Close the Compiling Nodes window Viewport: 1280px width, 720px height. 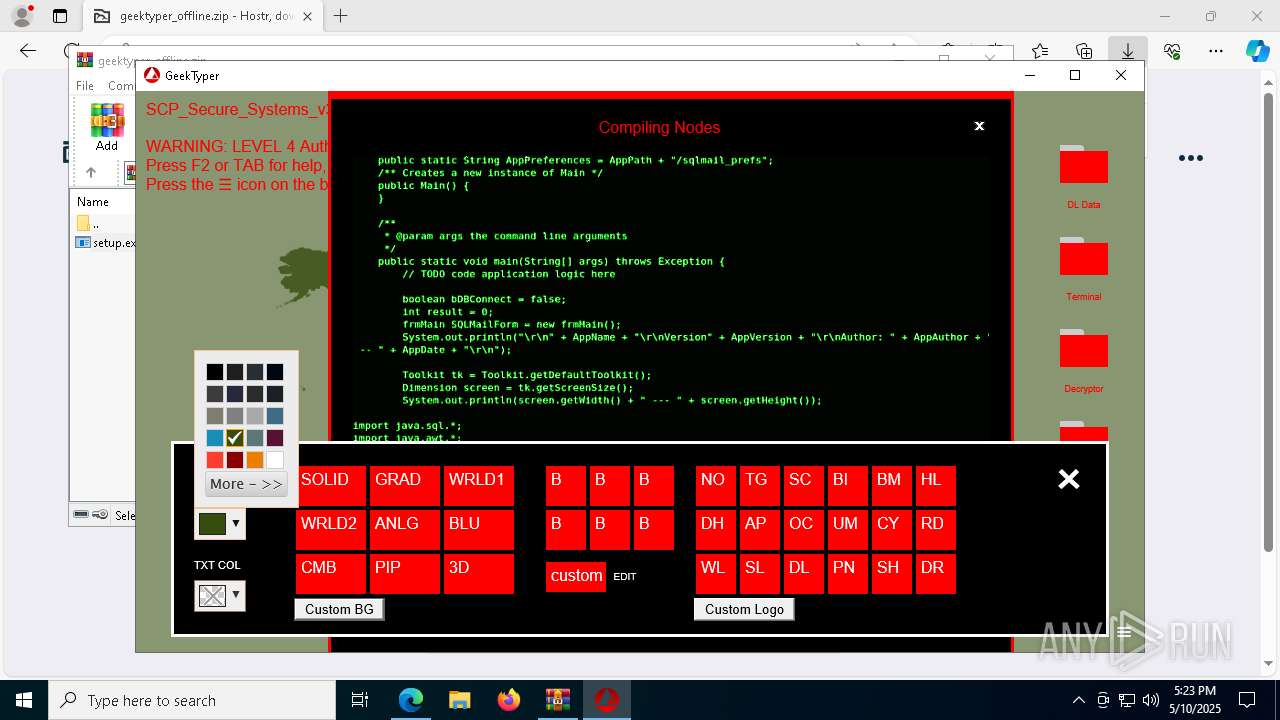coord(979,126)
